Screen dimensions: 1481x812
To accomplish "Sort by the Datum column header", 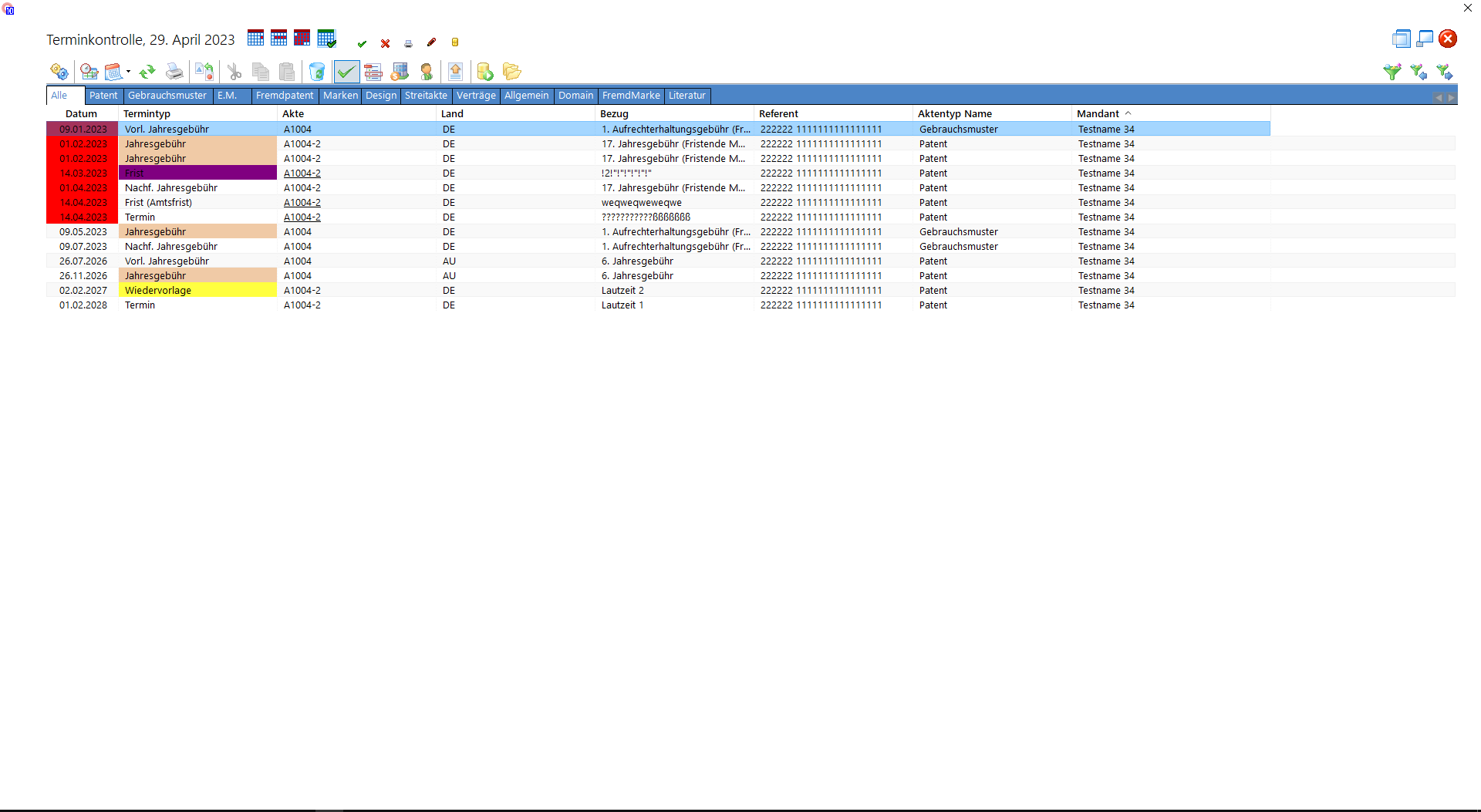I will (82, 114).
